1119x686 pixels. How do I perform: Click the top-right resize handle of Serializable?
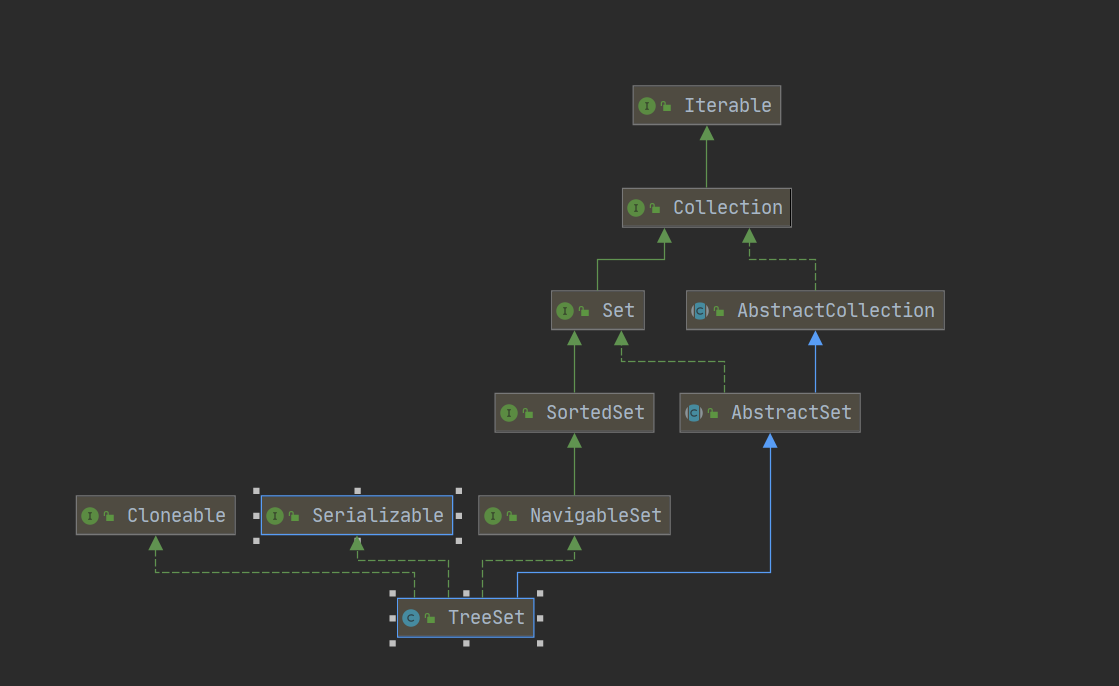click(458, 491)
